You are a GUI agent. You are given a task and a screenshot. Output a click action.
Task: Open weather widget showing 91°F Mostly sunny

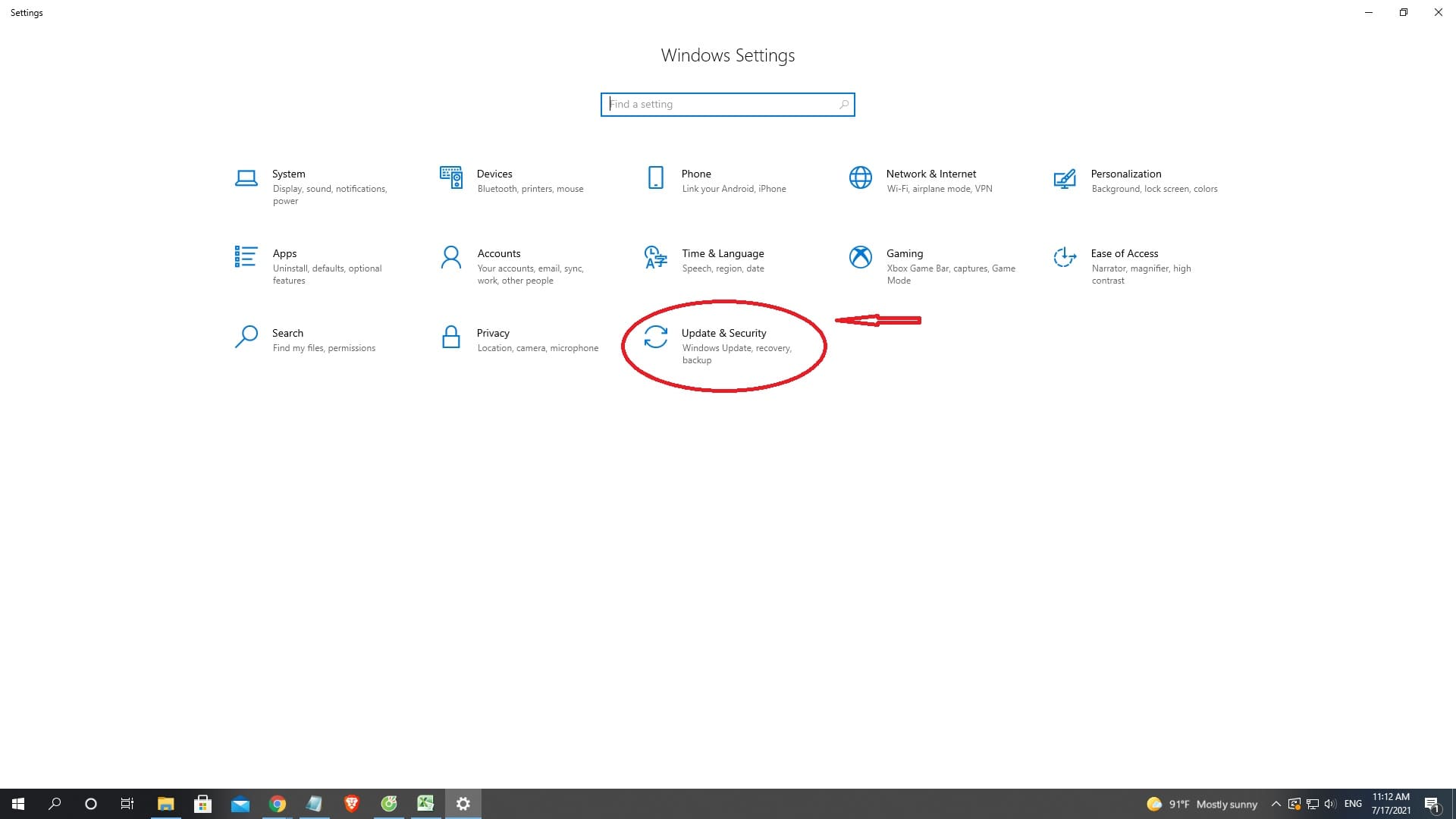click(1202, 804)
